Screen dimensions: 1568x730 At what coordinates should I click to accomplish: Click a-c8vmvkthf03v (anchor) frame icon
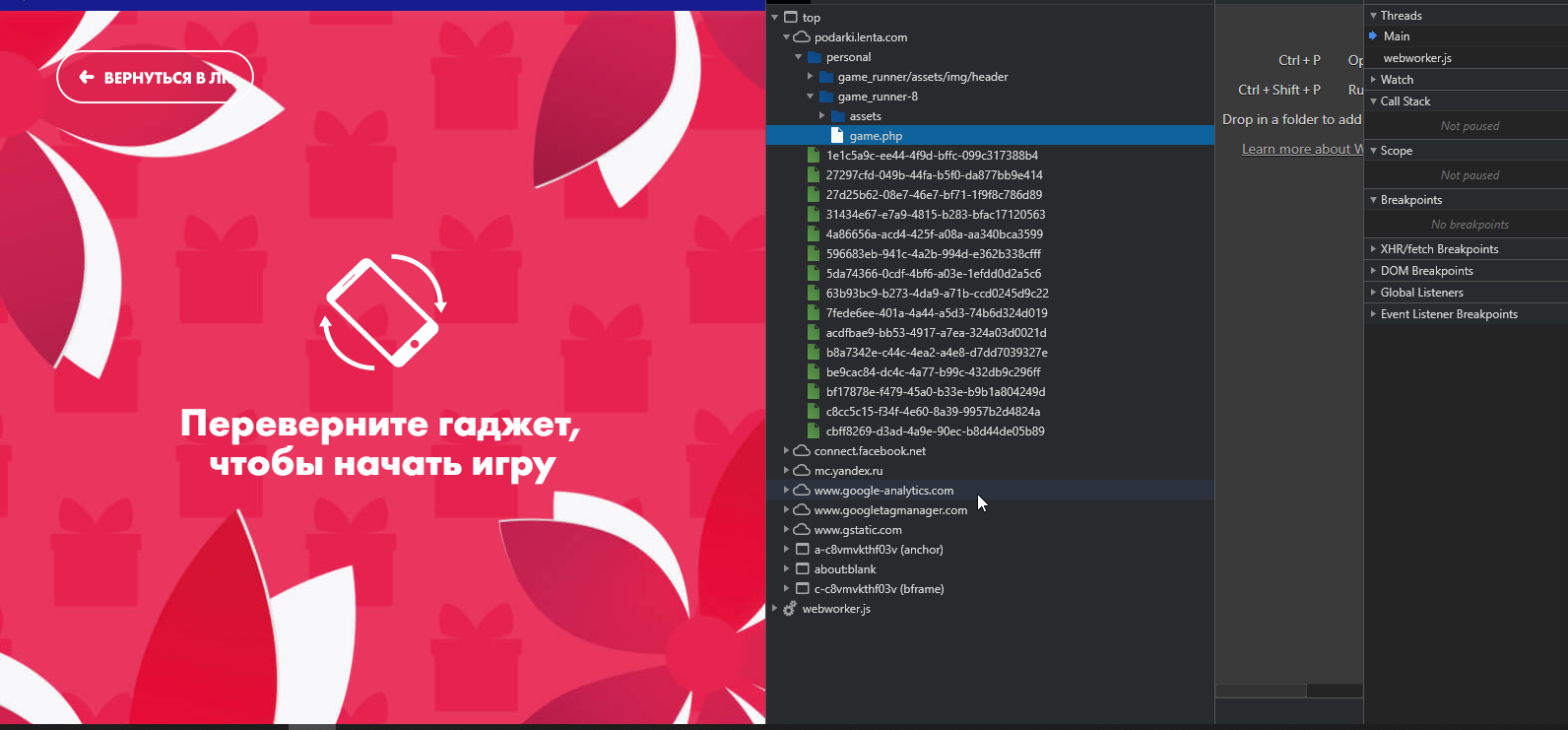click(802, 550)
